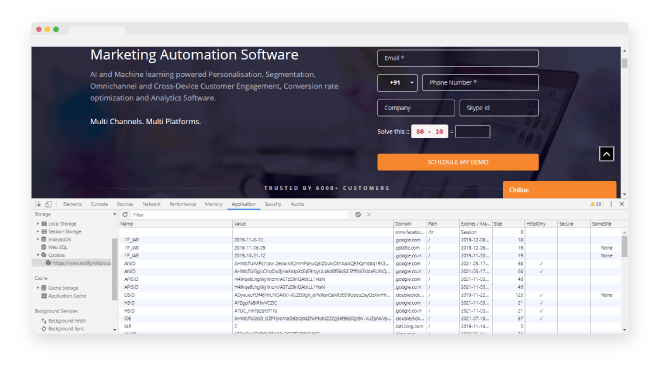Screen dimensions: 660x370
Task: Click the scroll-to-top arrow on webpage
Action: tap(606, 154)
